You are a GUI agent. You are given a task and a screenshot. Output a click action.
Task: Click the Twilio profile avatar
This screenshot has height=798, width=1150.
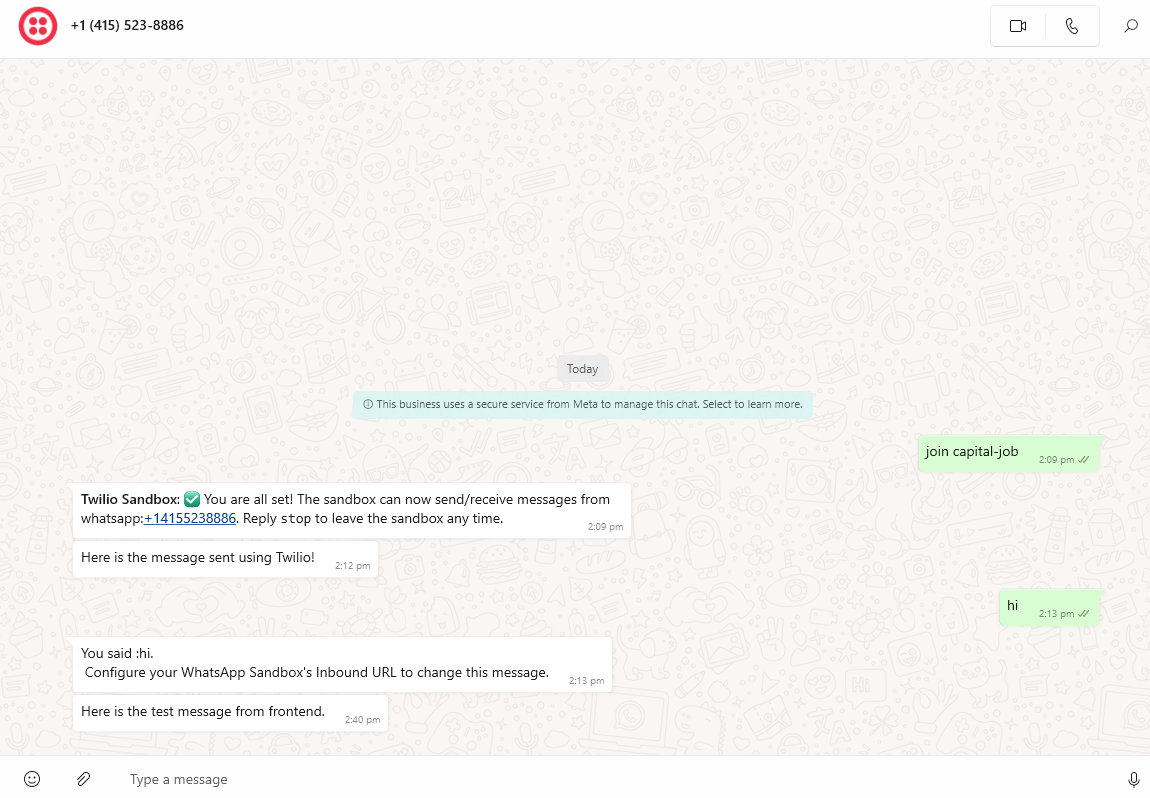pyautogui.click(x=38, y=26)
